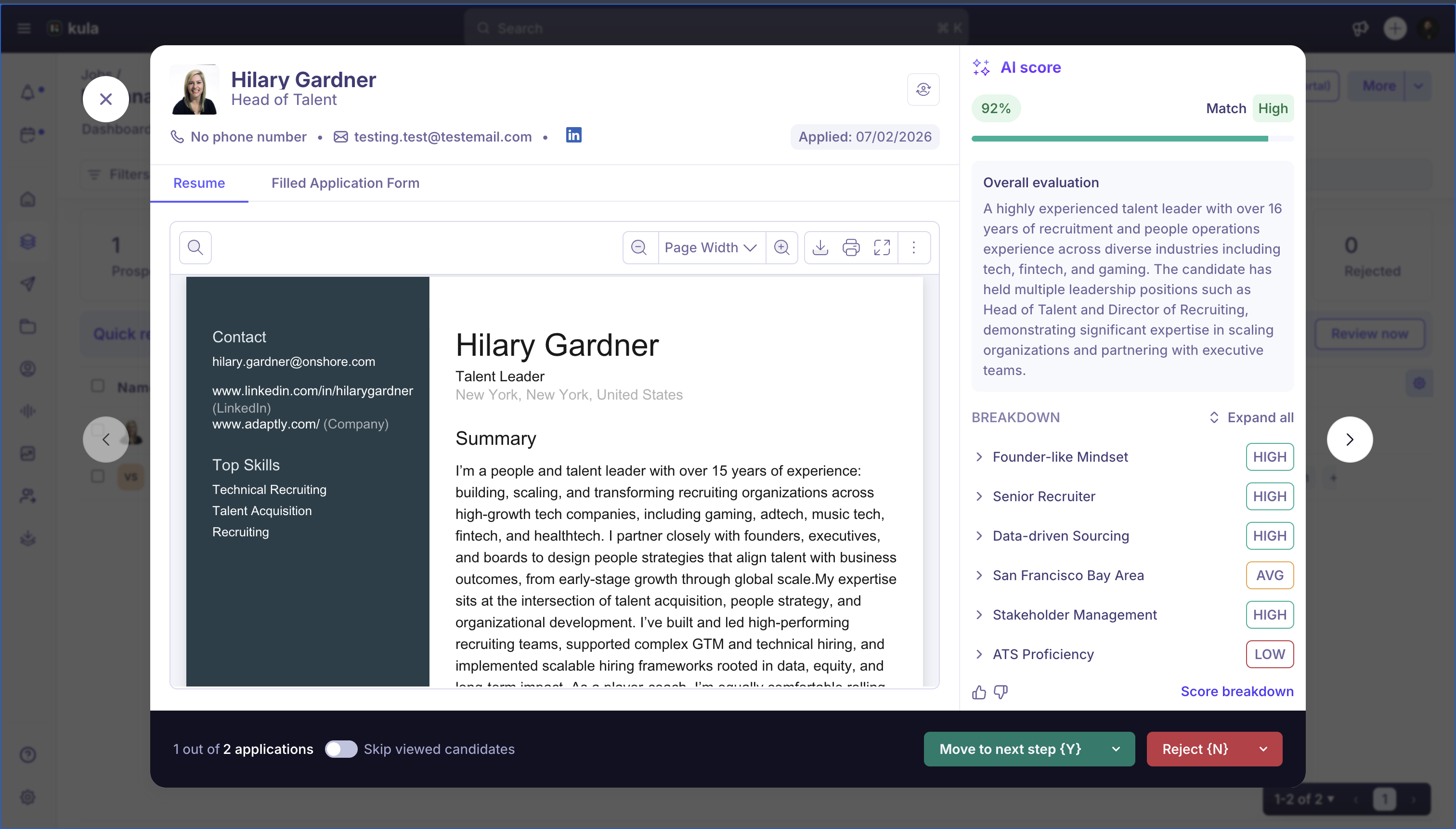This screenshot has height=829, width=1456.
Task: Open the Page Width zoom dropdown
Action: point(711,247)
